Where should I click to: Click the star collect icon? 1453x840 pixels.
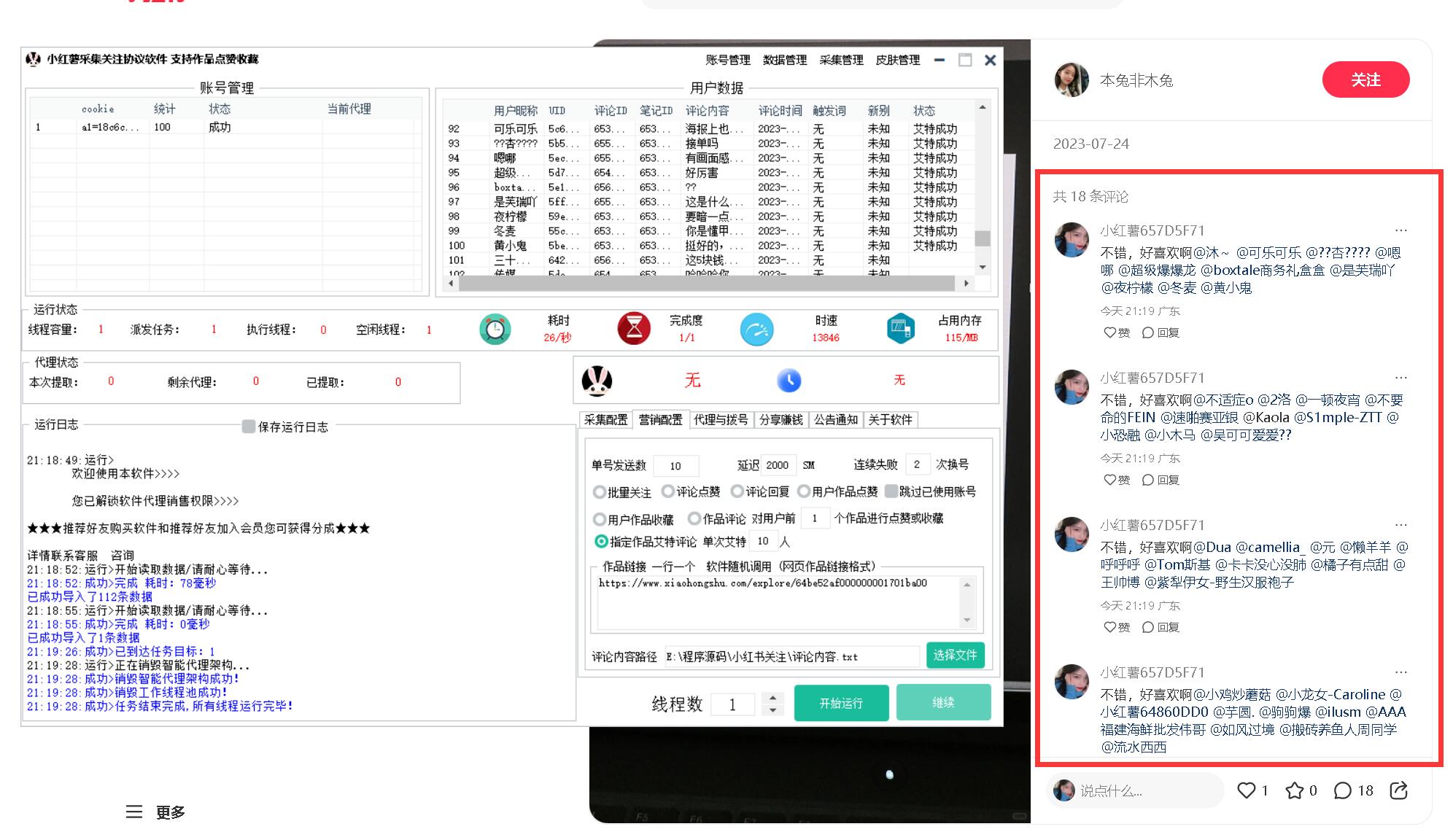[x=1294, y=790]
